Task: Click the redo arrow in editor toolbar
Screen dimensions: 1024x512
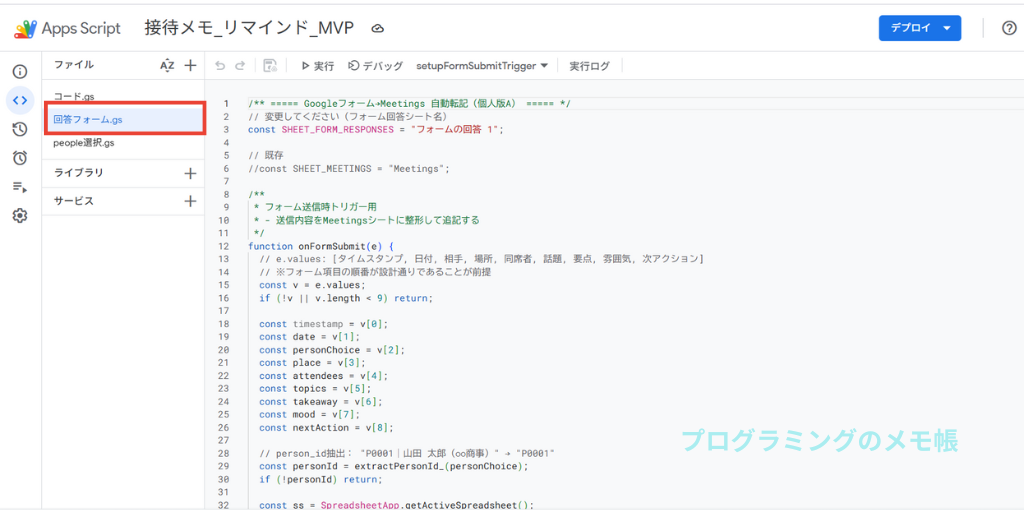Action: (x=240, y=66)
